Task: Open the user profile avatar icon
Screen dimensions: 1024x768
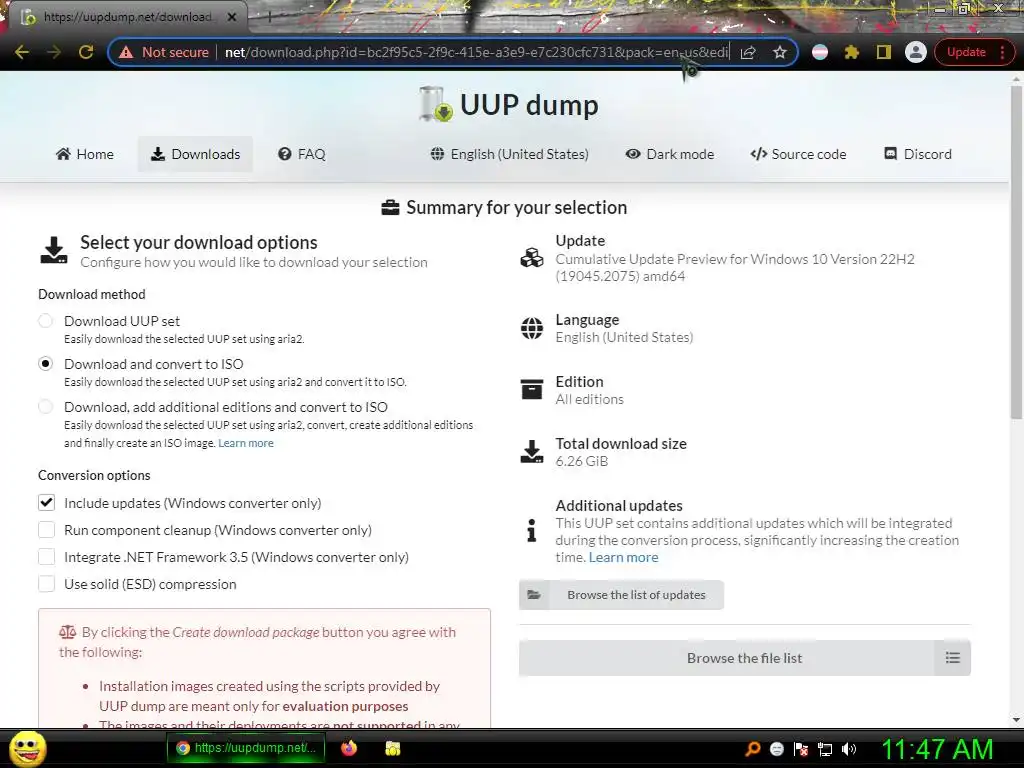Action: pos(916,52)
